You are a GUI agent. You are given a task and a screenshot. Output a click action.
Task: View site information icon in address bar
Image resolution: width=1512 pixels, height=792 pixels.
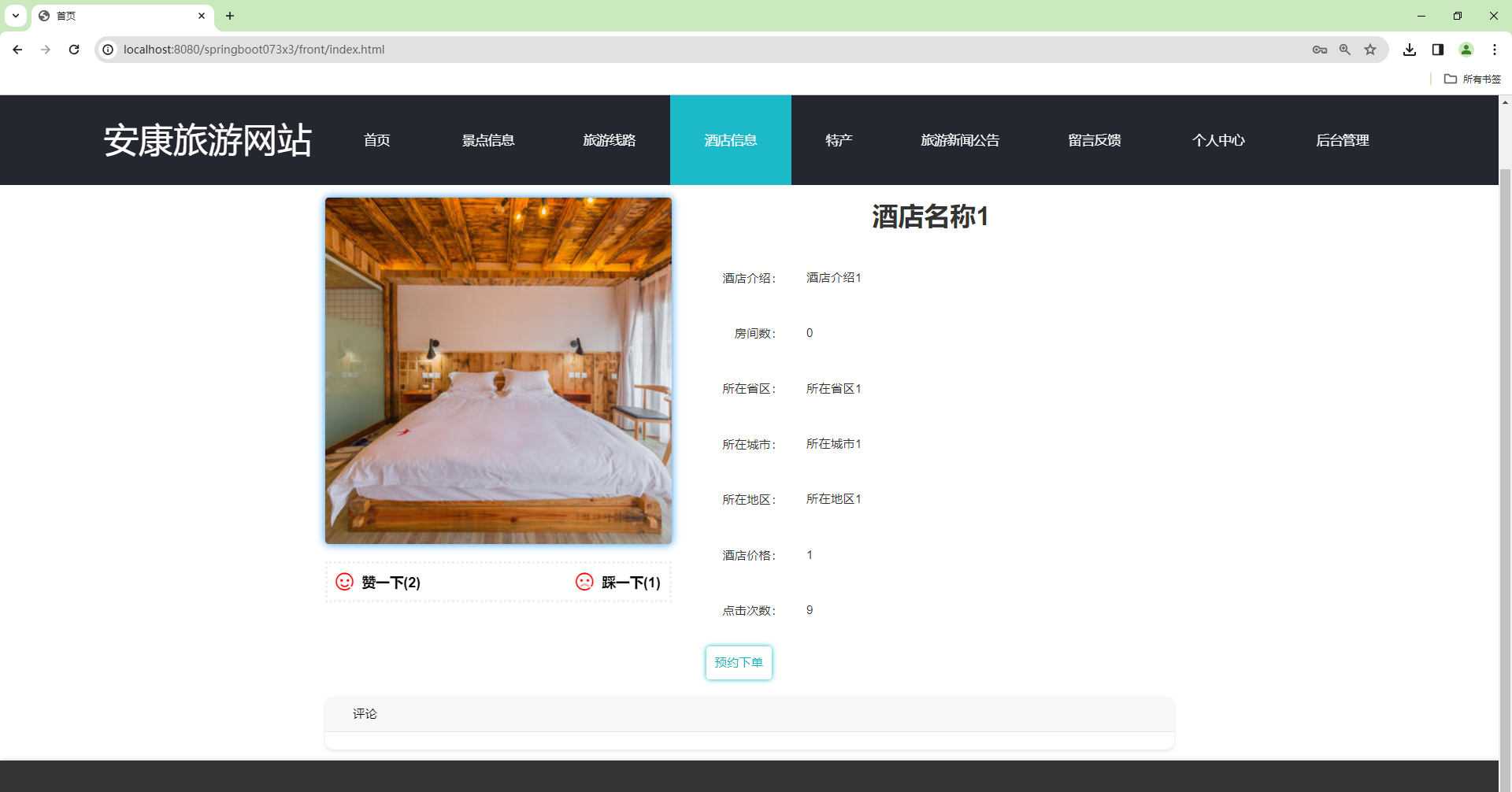[x=108, y=50]
